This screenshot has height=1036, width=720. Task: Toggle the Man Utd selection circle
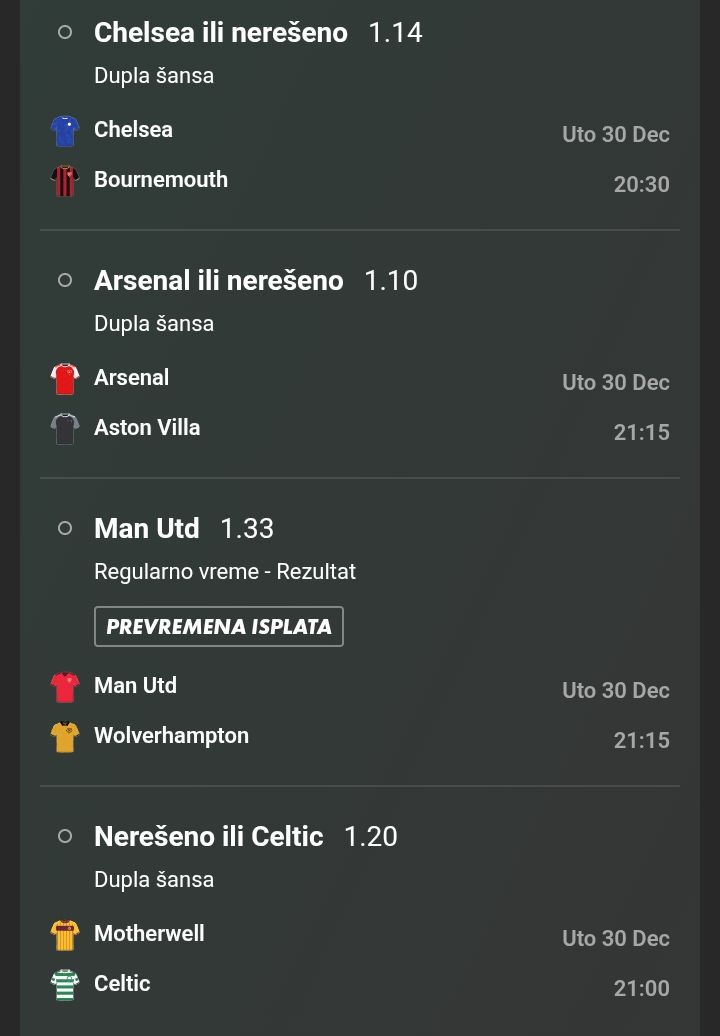coord(65,528)
